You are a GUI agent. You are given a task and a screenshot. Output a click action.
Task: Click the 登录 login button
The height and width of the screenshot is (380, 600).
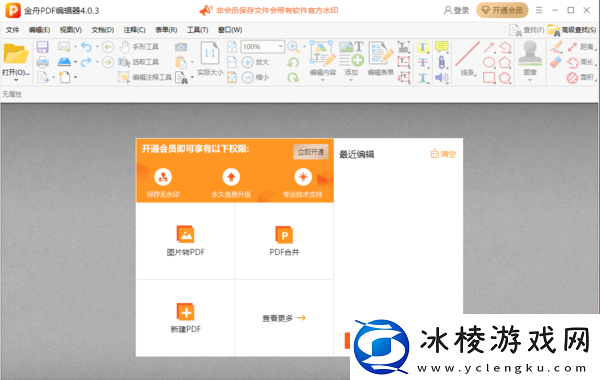456,10
